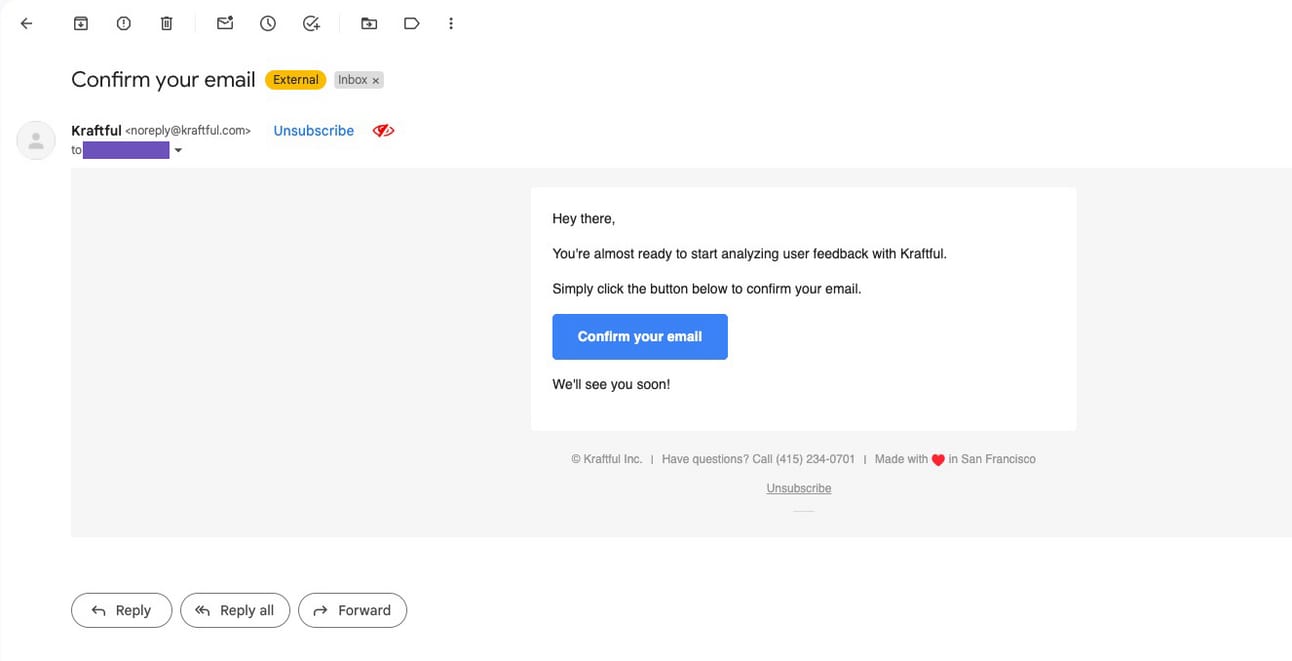Click the Forward button
This screenshot has width=1292, height=661.
pos(352,610)
